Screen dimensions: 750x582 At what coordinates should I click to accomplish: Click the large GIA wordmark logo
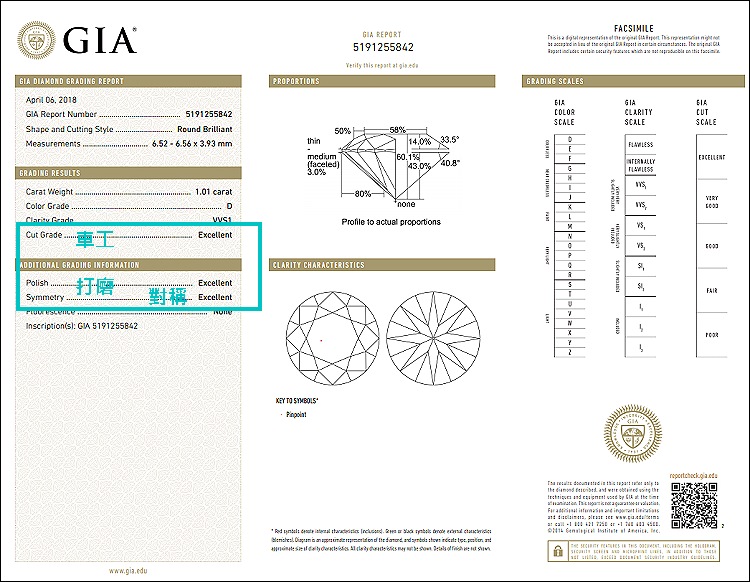(99, 40)
